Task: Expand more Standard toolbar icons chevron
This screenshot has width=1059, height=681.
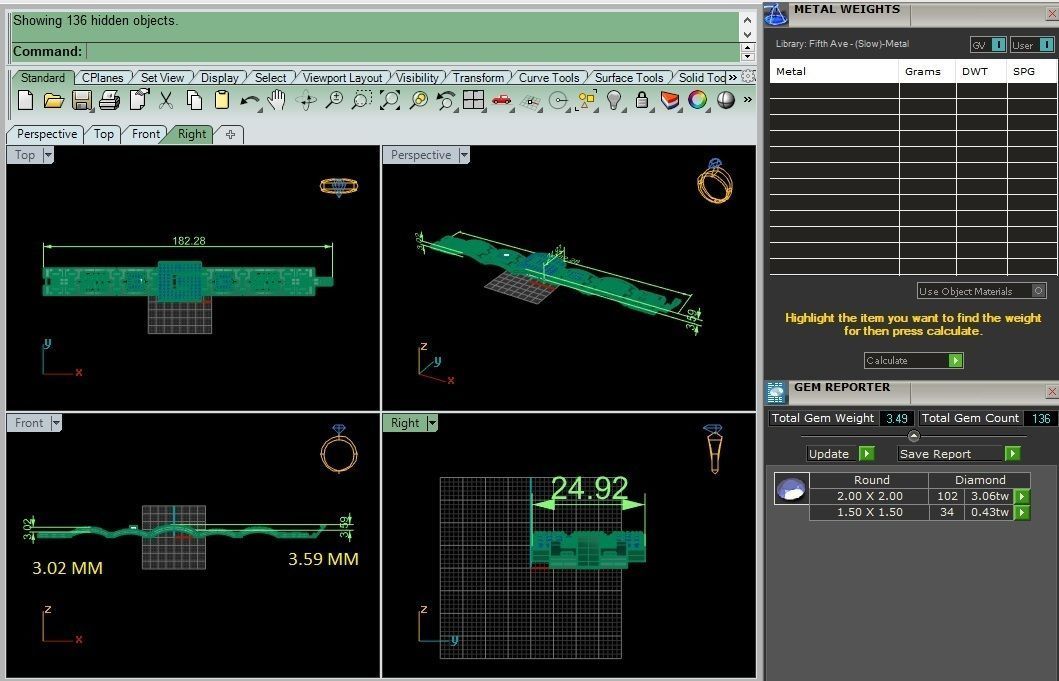Action: 748,100
